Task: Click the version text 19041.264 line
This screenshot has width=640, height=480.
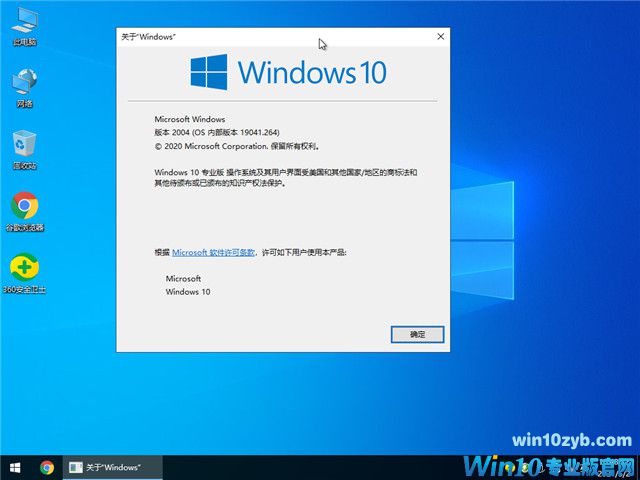Action: [217, 132]
